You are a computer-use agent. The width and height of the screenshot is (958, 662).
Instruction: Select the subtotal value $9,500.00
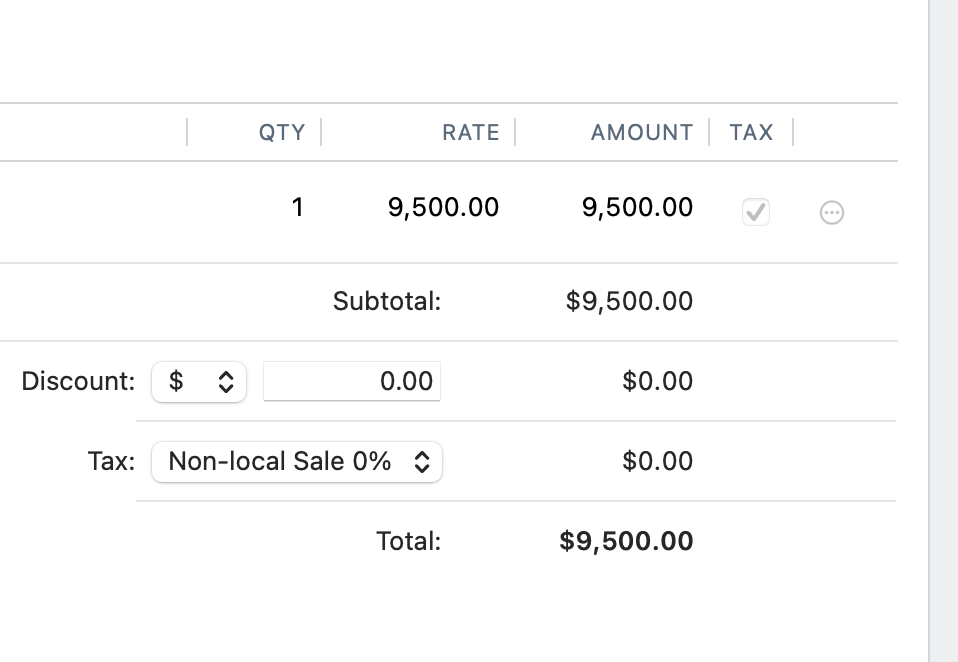pyautogui.click(x=629, y=301)
